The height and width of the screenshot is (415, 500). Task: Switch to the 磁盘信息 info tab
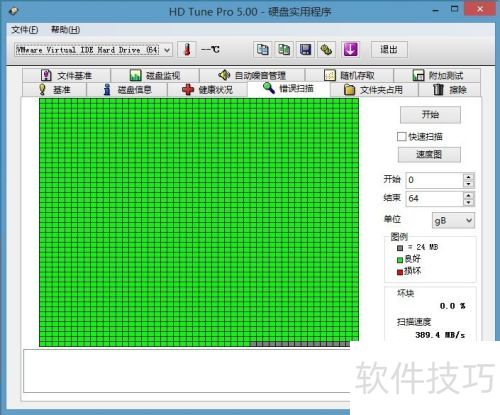[127, 90]
